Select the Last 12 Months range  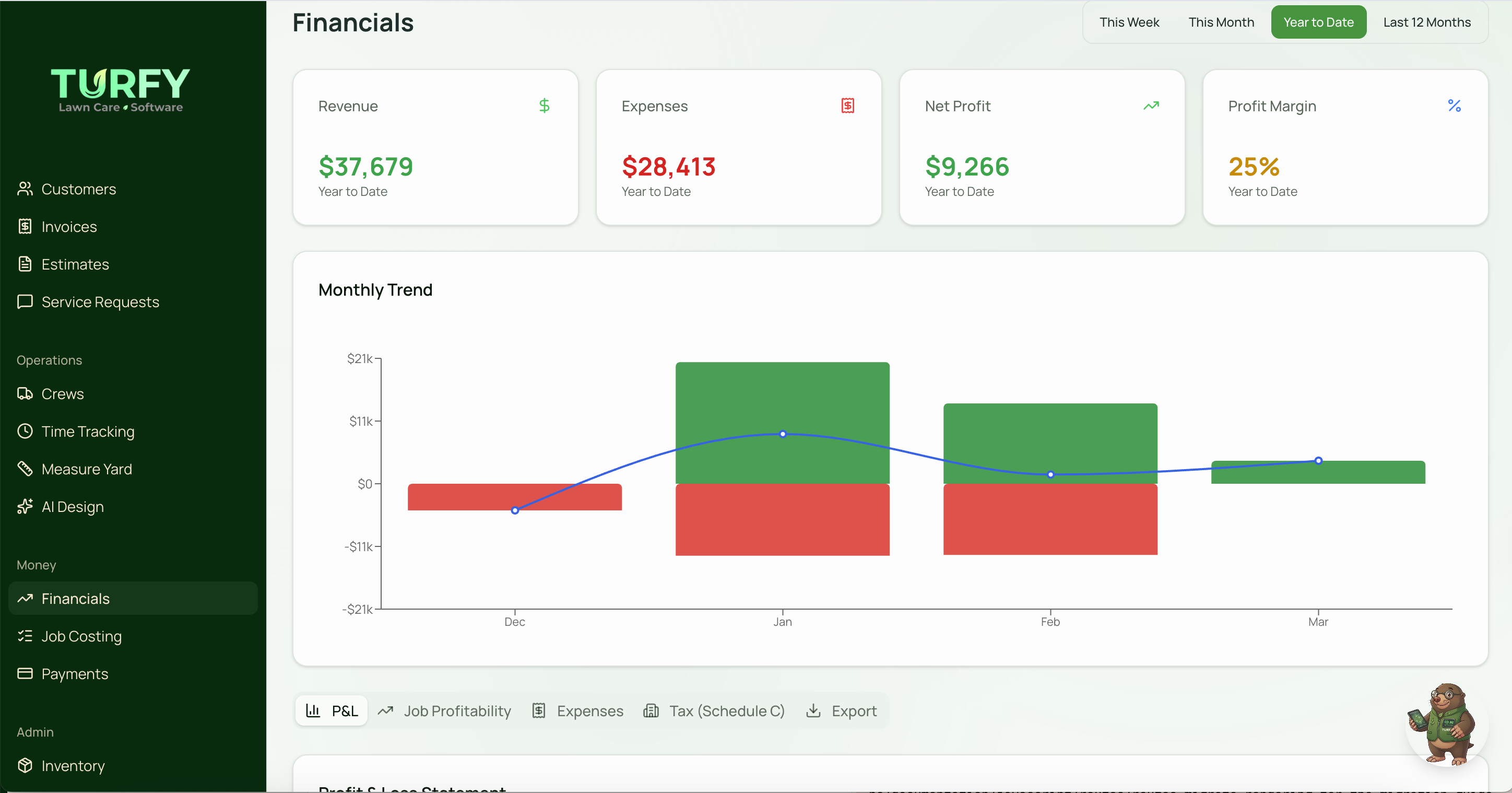point(1427,22)
